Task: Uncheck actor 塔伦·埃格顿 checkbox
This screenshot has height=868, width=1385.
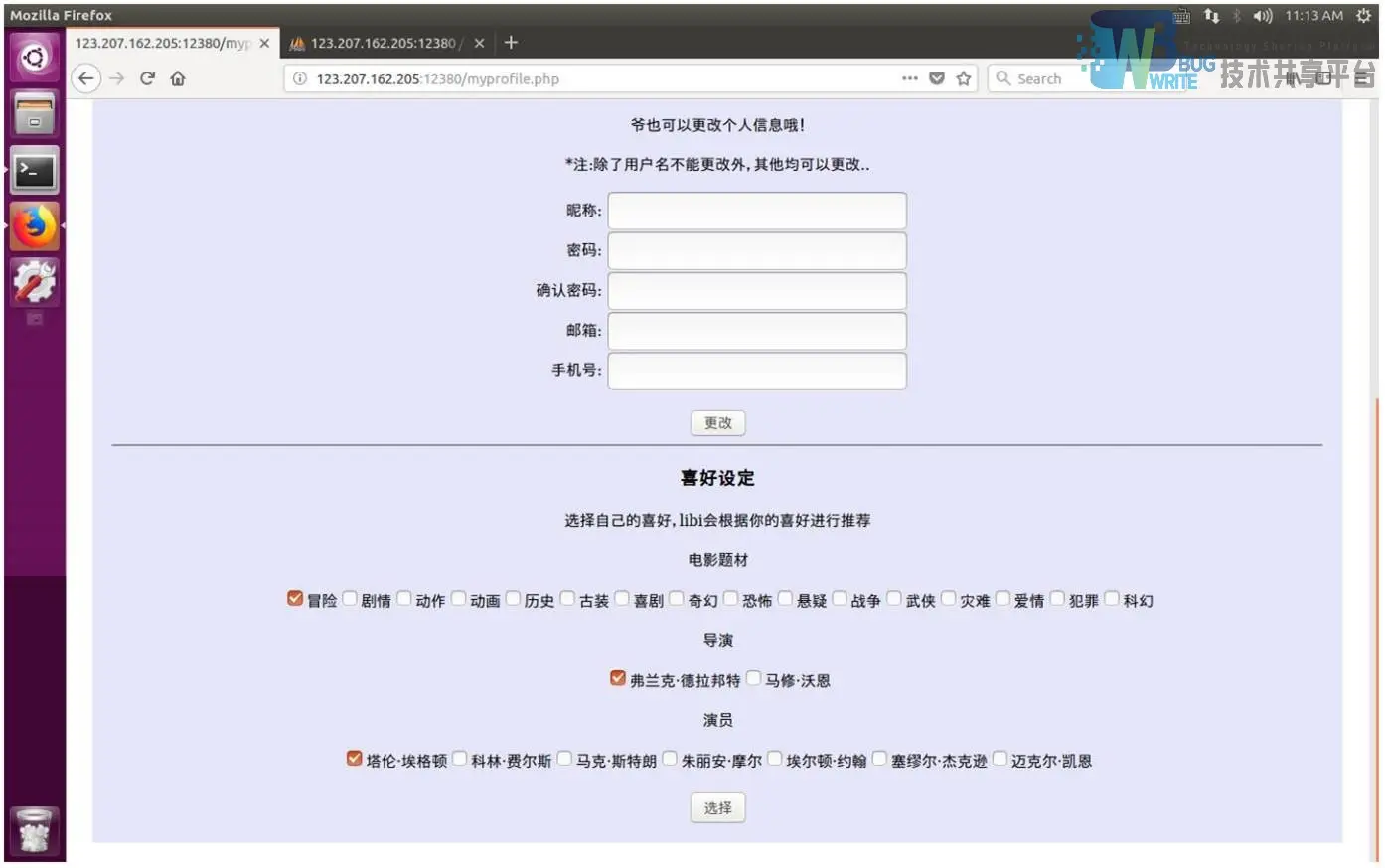Action: pyautogui.click(x=354, y=758)
